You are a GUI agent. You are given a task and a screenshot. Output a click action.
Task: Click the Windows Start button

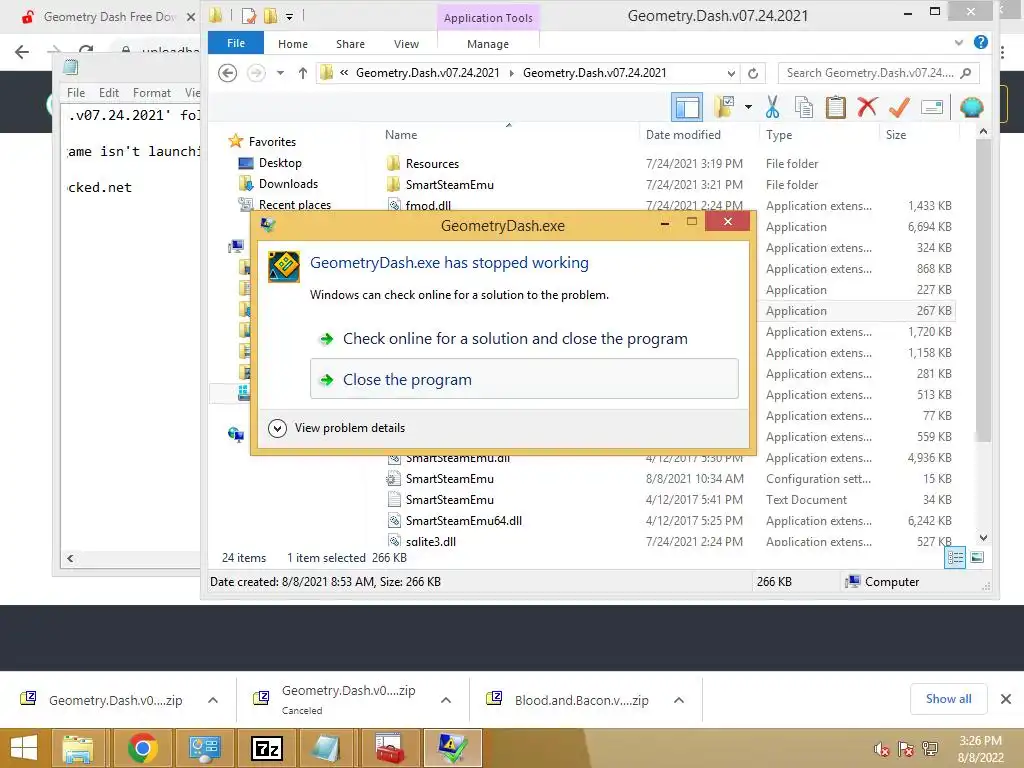pyautogui.click(x=24, y=748)
